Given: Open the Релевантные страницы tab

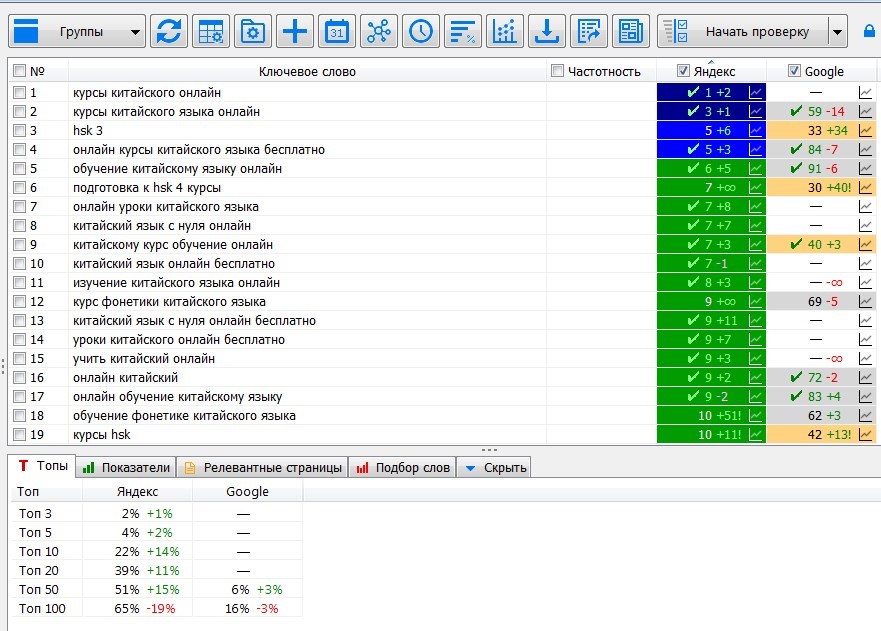Looking at the screenshot, I should click(x=262, y=467).
